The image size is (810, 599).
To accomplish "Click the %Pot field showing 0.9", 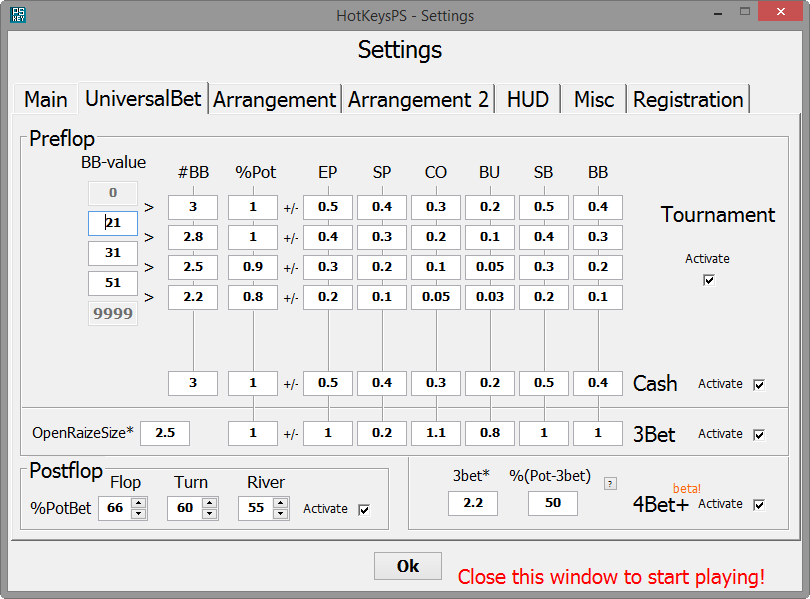I will pos(253,267).
